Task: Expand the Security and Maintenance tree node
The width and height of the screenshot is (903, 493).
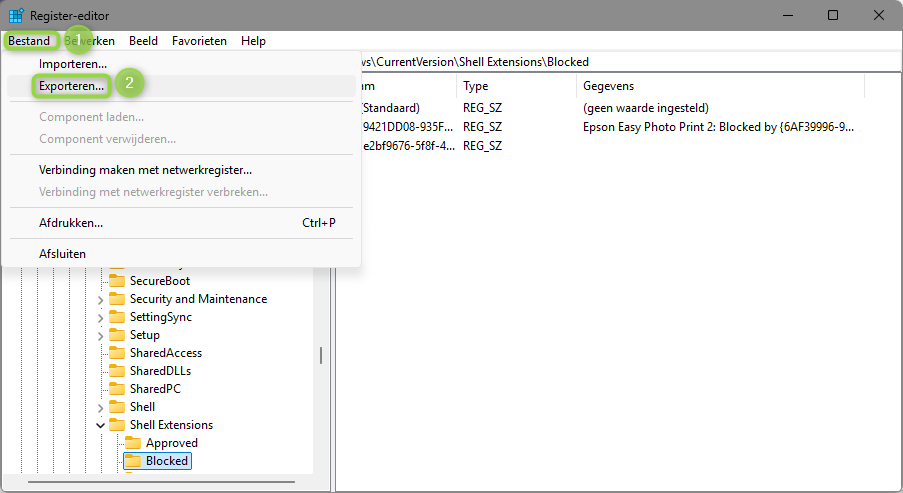Action: click(100, 299)
